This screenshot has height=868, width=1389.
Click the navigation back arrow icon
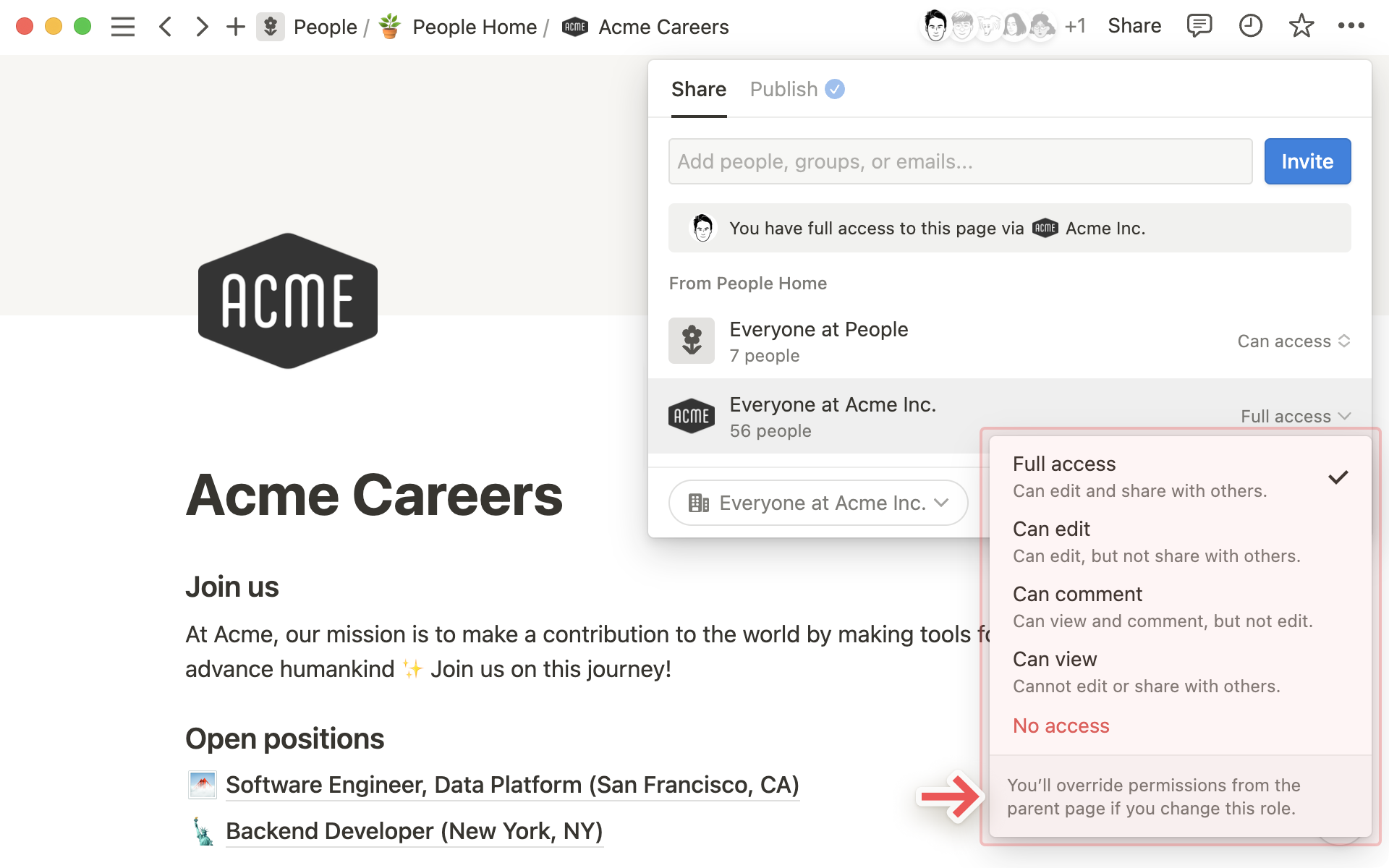[x=165, y=27]
